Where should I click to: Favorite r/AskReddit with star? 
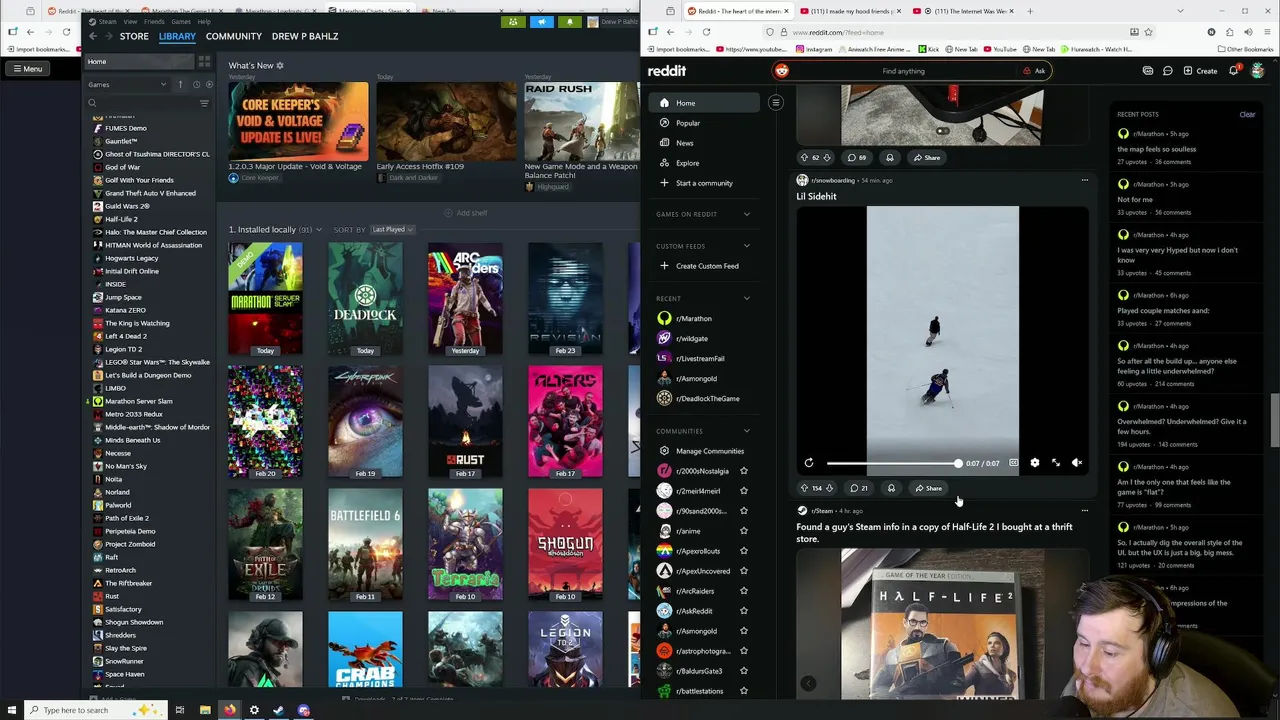tap(743, 611)
